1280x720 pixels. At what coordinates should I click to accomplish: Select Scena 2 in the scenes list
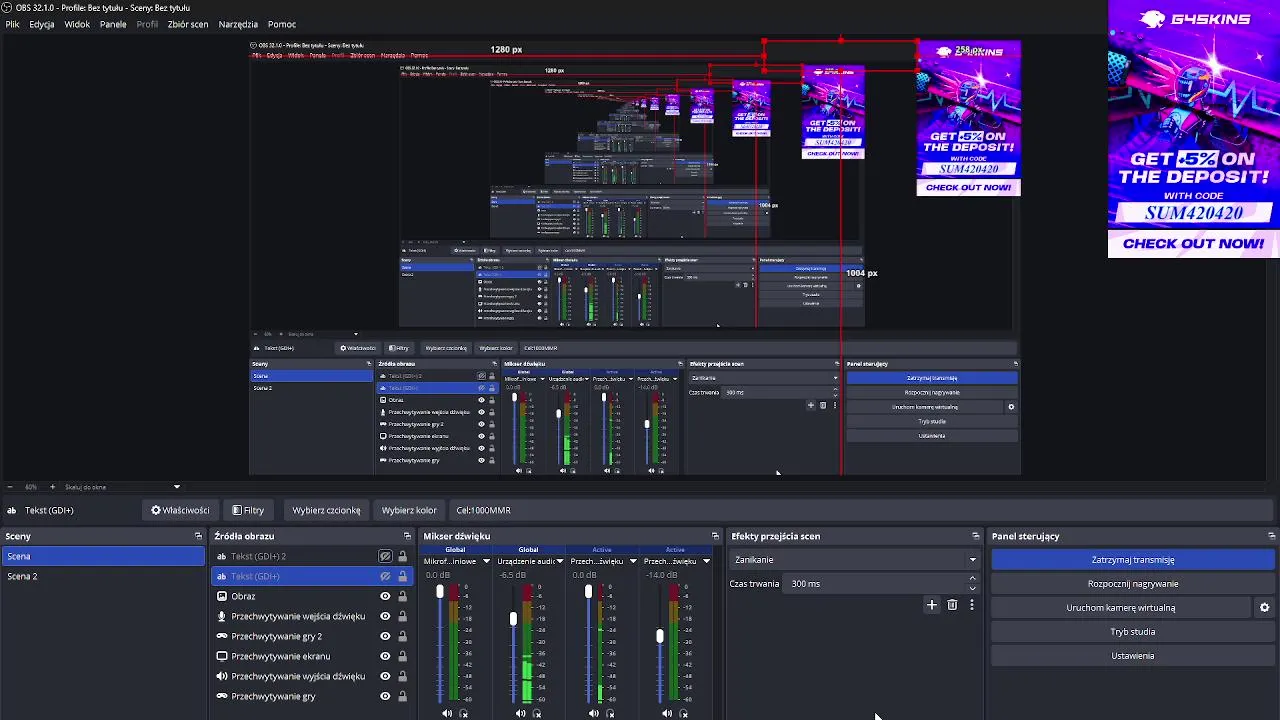(102, 576)
